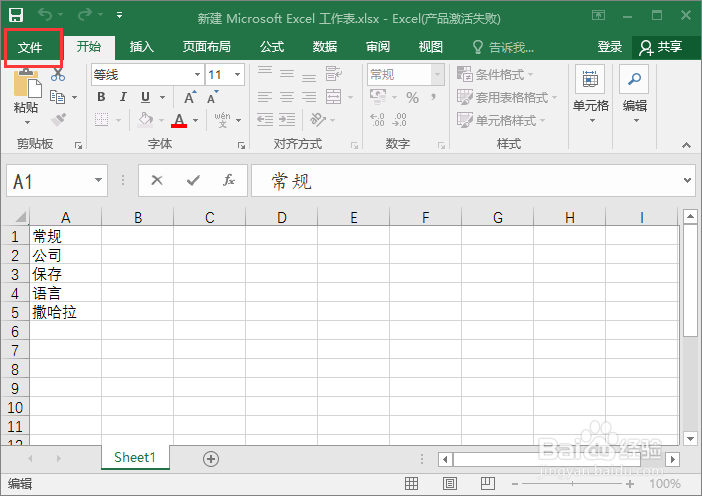The height and width of the screenshot is (496, 702).
Task: Switch to the 数据 tab
Action: coord(325,47)
